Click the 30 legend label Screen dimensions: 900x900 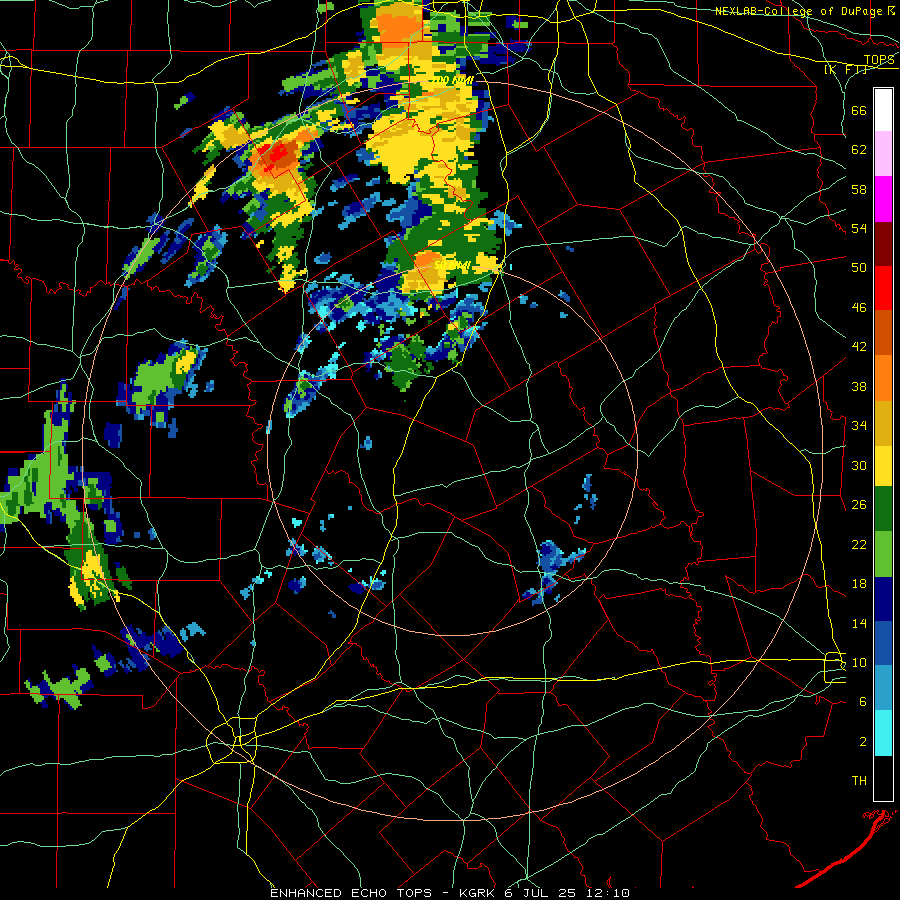859,465
